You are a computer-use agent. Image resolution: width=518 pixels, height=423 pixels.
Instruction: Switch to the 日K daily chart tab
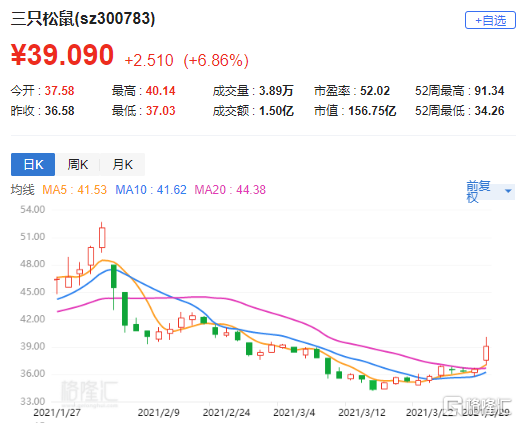pyautogui.click(x=33, y=164)
